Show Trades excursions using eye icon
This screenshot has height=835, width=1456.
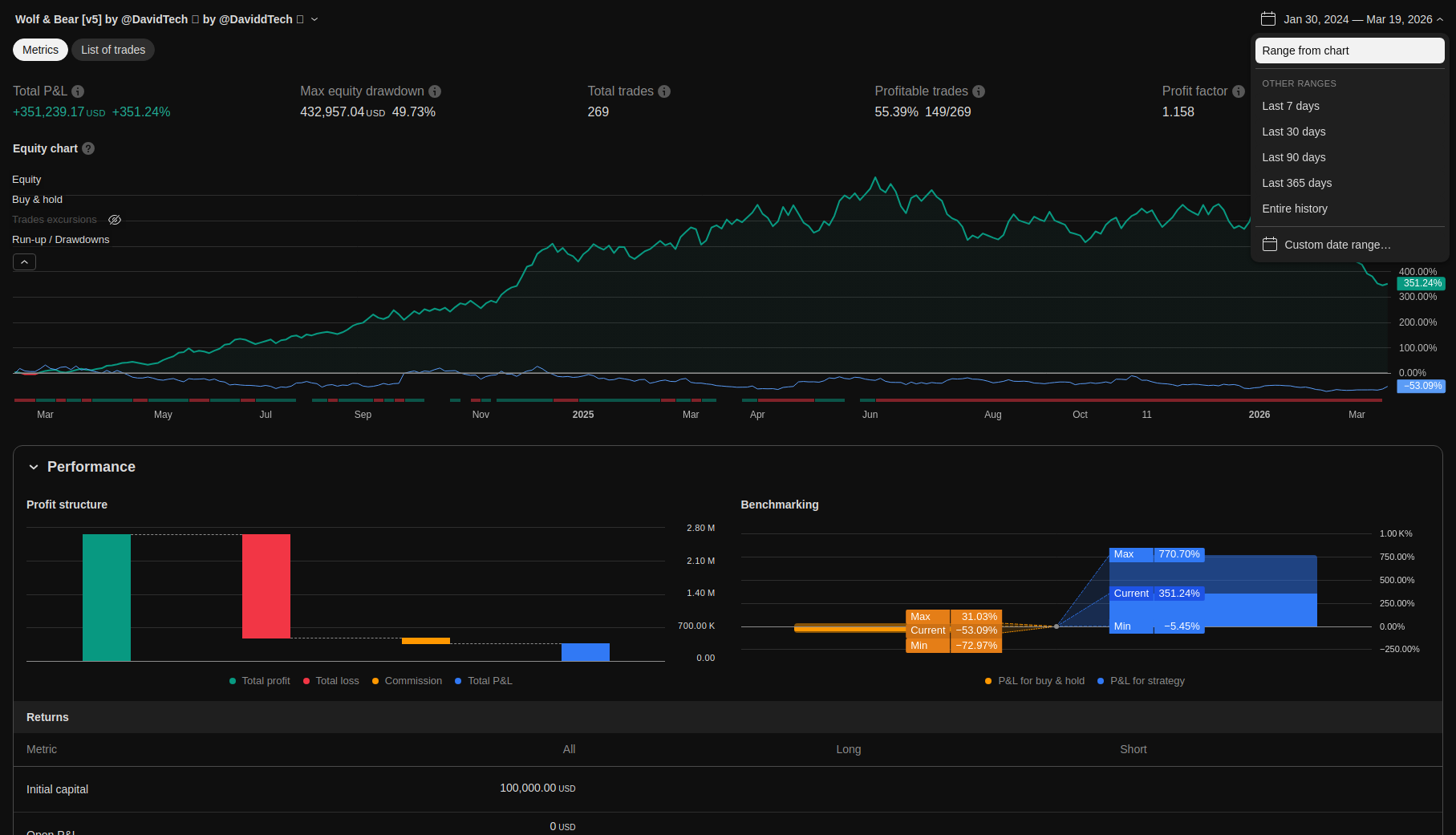[x=115, y=220]
